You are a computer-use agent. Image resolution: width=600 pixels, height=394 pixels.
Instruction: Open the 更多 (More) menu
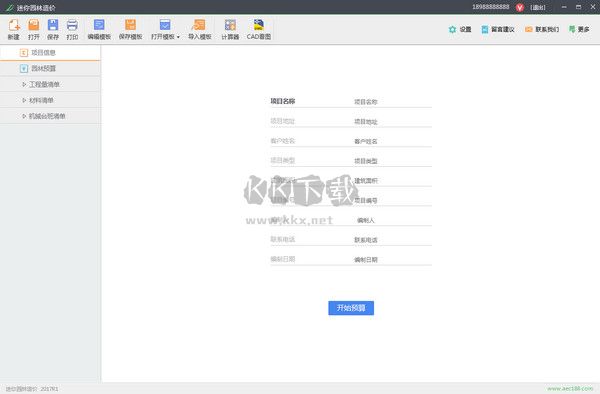pyautogui.click(x=579, y=29)
